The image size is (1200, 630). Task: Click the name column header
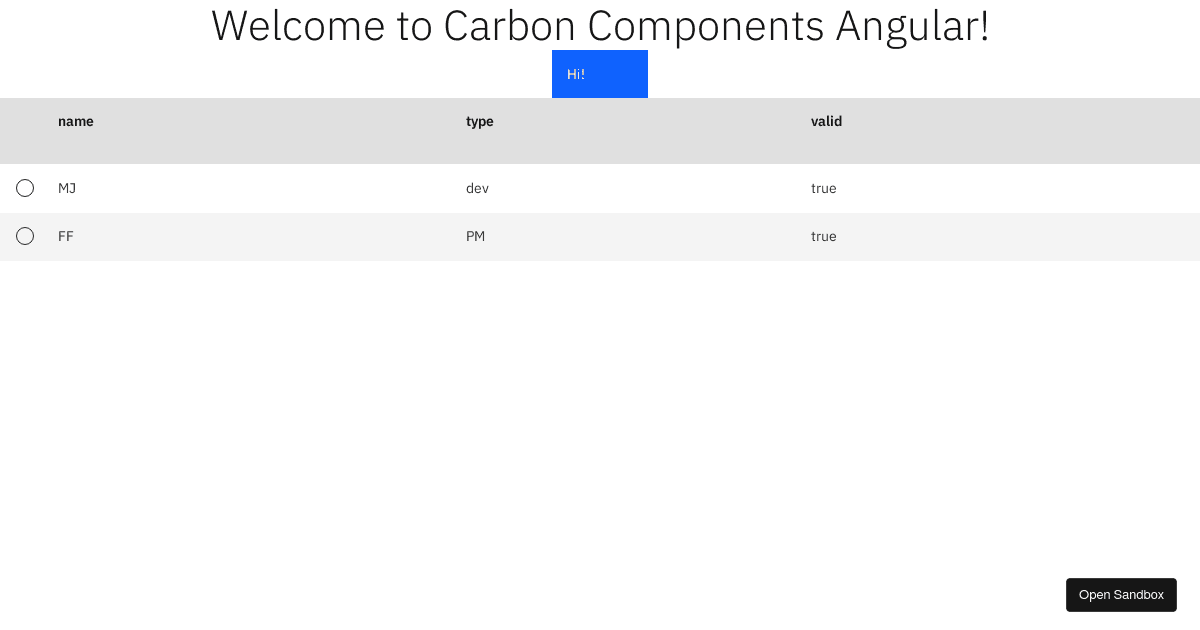pyautogui.click(x=76, y=121)
